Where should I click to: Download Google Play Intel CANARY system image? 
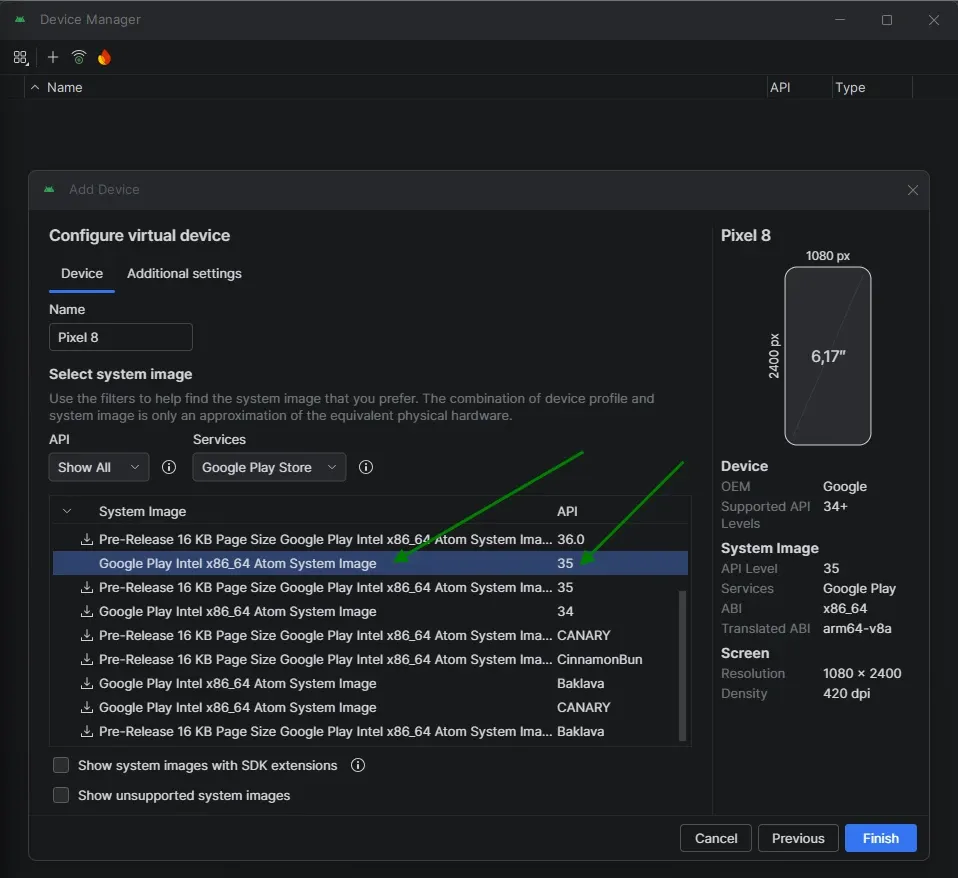87,707
